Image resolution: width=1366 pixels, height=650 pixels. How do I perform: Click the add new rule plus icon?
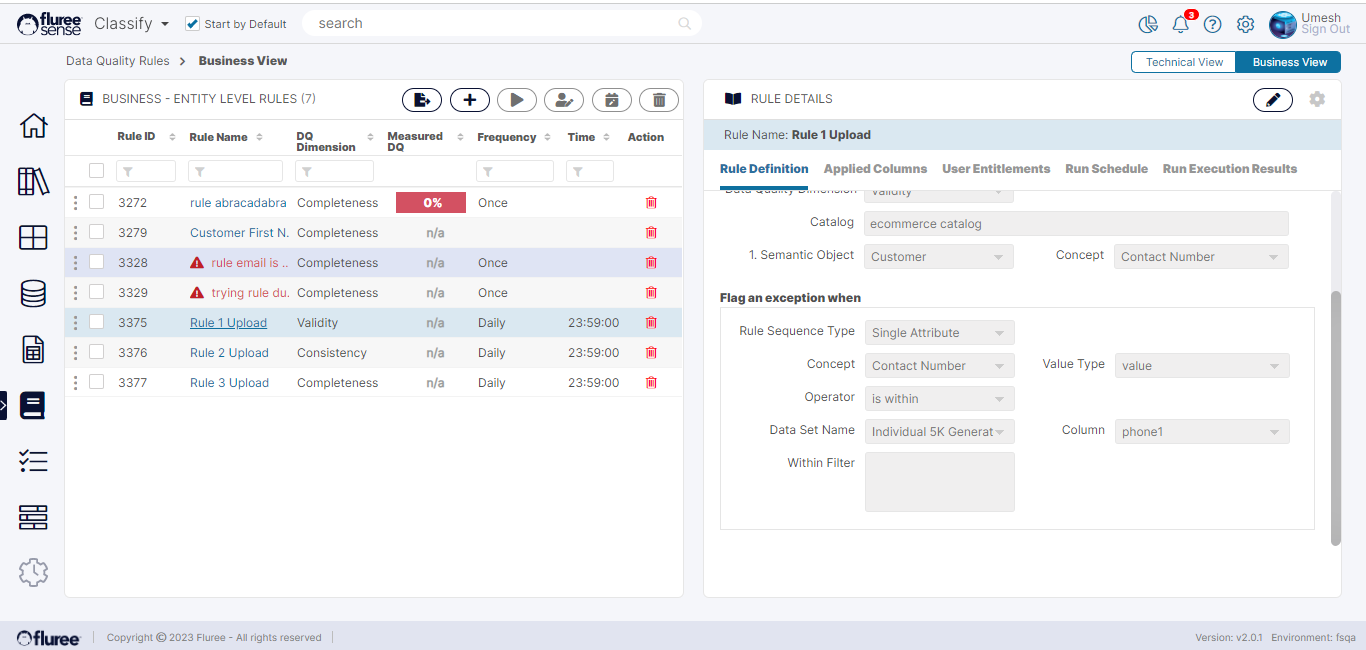point(469,100)
